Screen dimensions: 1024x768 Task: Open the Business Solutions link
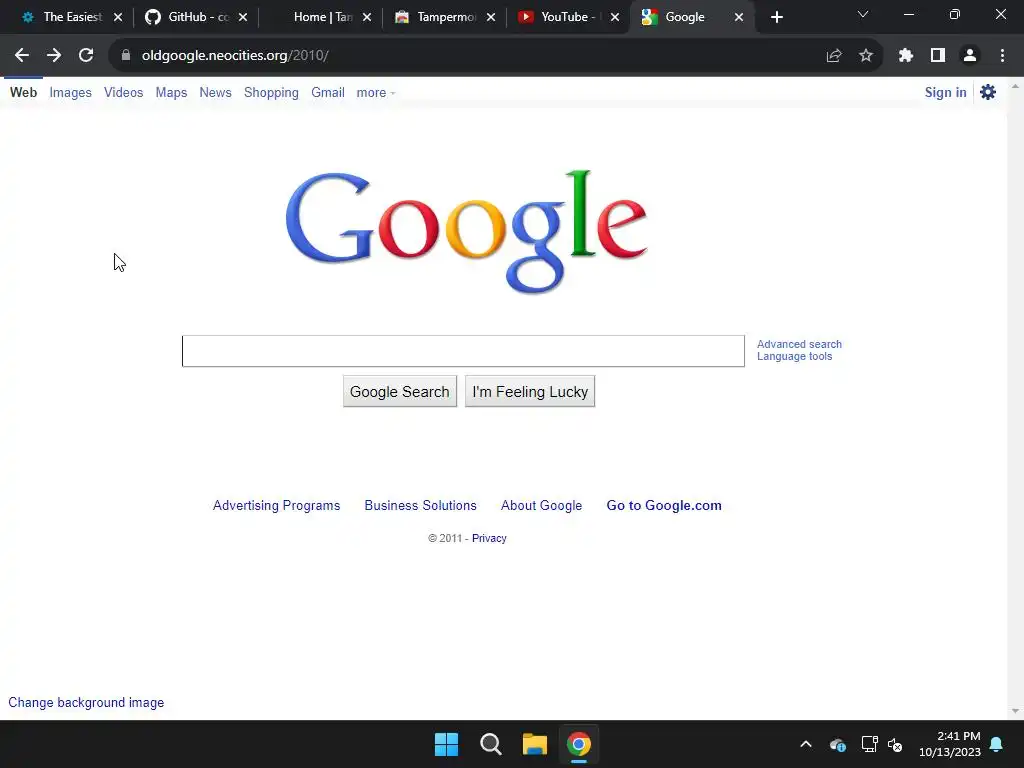click(x=421, y=505)
